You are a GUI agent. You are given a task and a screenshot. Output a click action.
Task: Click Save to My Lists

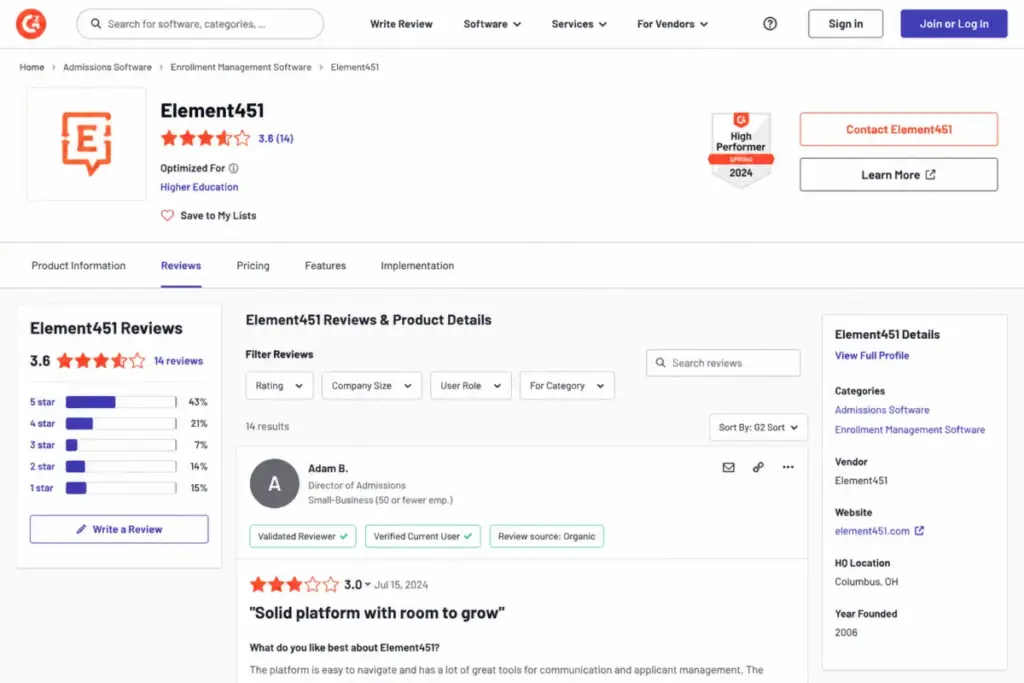pos(218,215)
